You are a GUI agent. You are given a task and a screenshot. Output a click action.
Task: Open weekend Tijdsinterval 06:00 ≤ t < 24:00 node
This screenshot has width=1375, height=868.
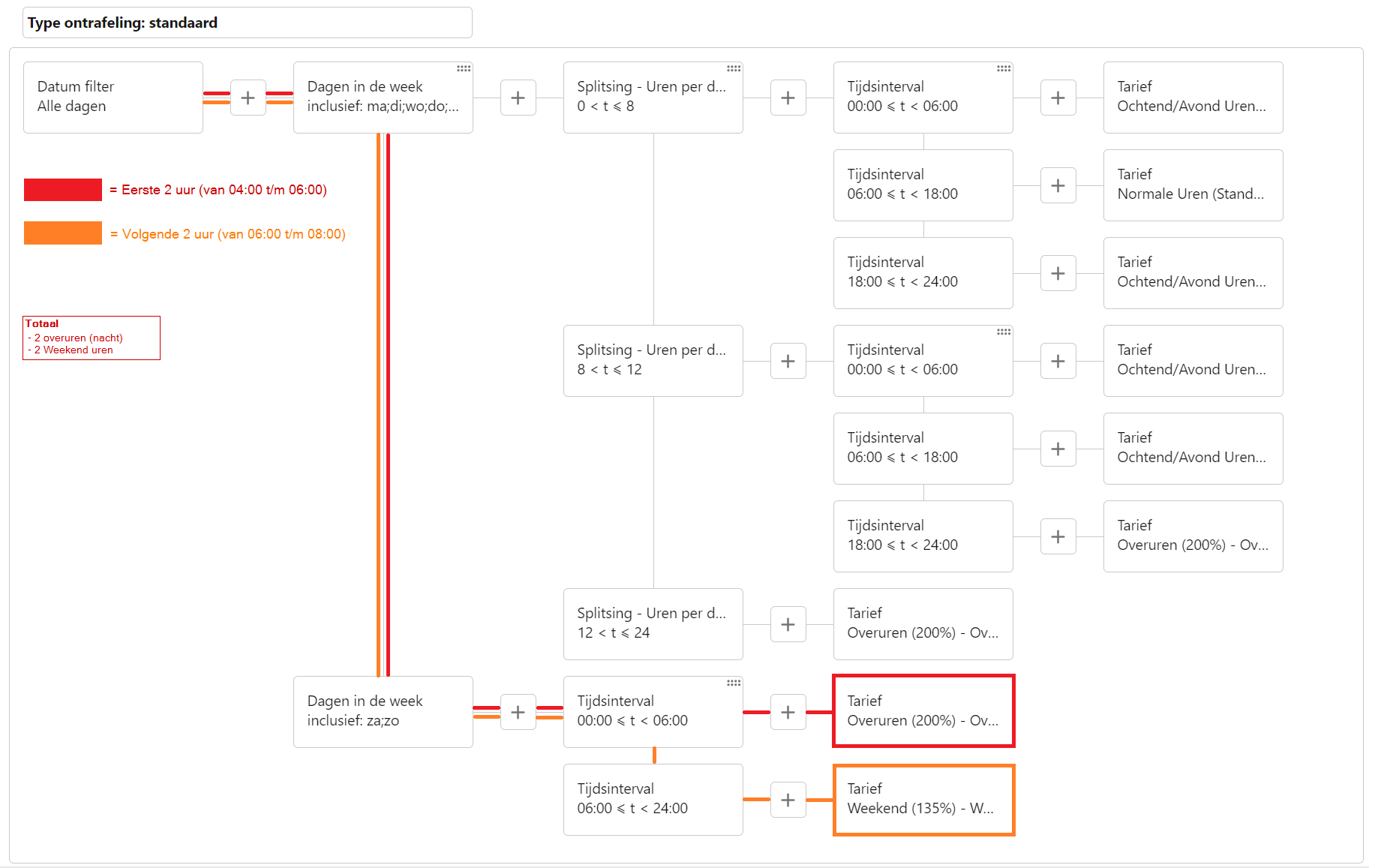(653, 800)
